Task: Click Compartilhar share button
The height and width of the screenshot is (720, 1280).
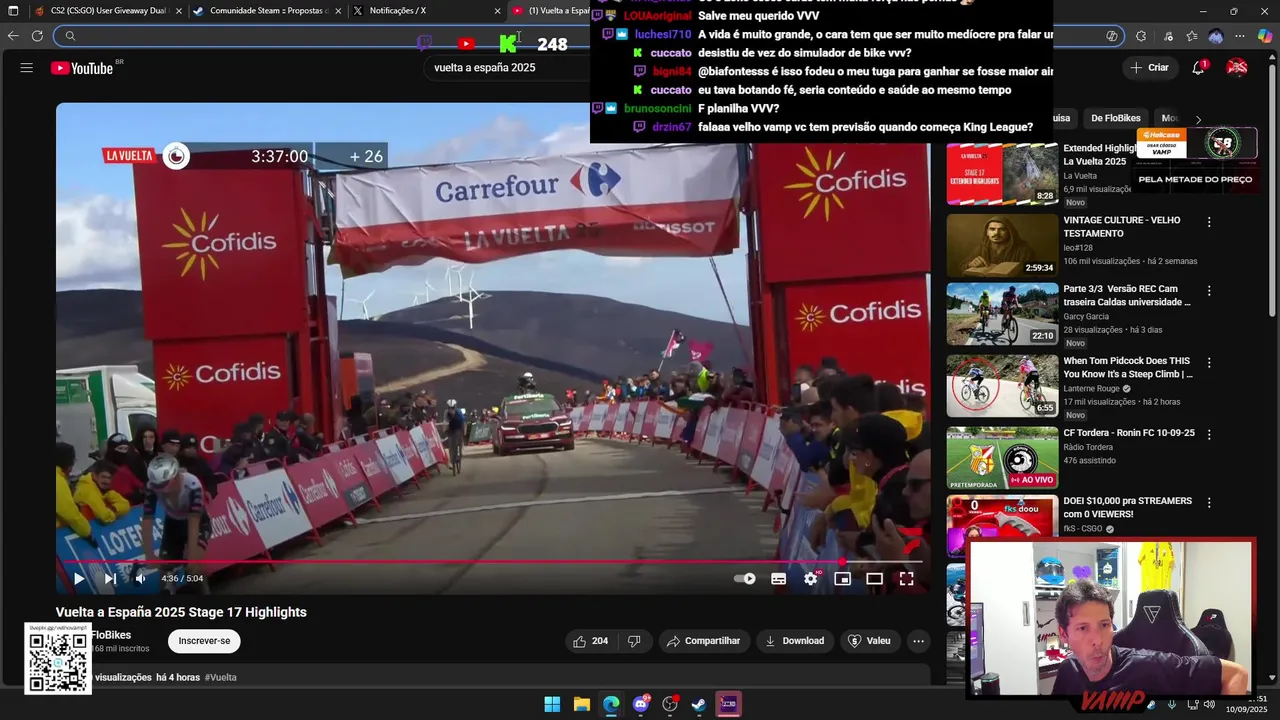Action: (703, 641)
